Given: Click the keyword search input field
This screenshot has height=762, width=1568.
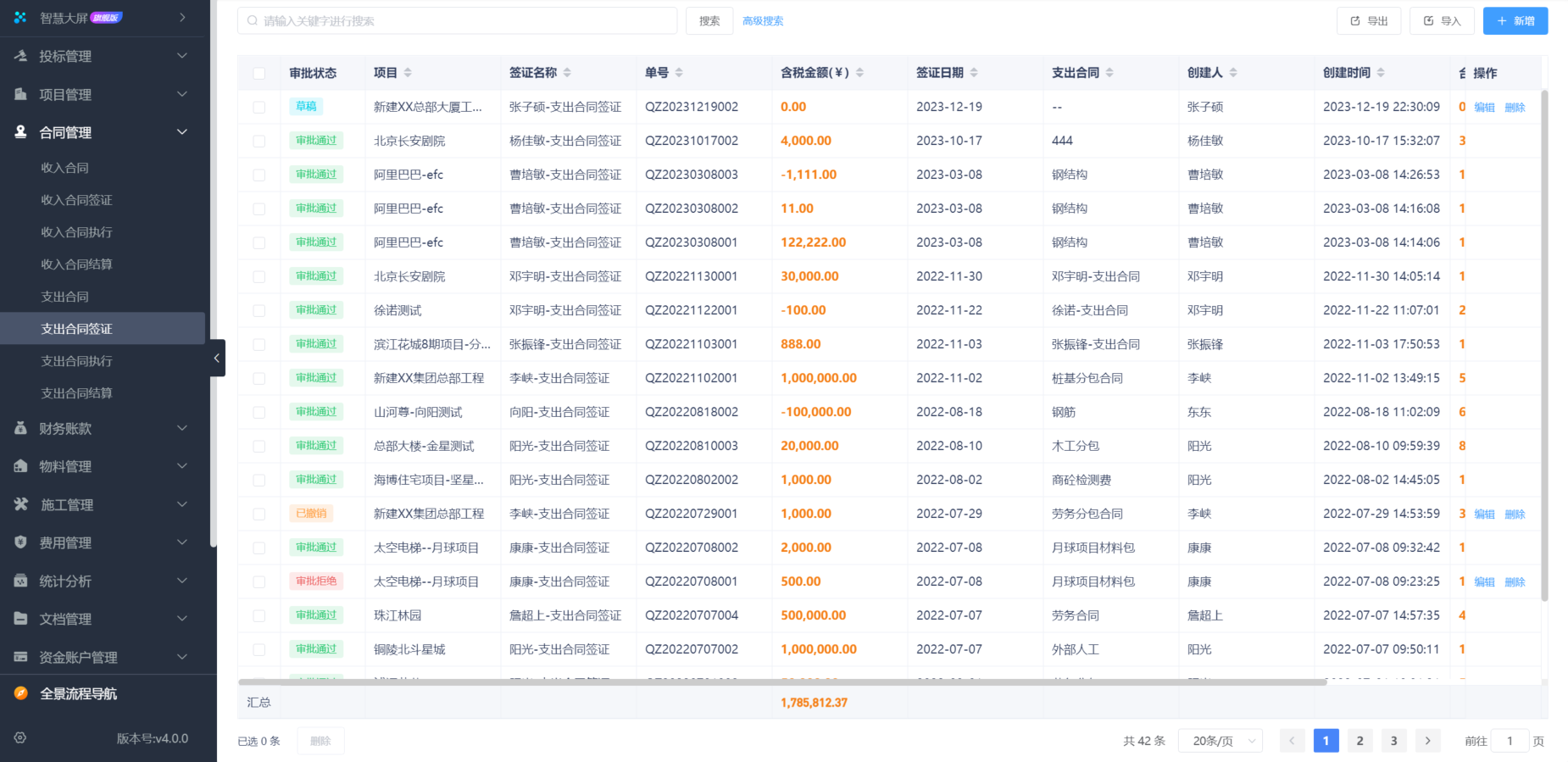Looking at the screenshot, I should 458,21.
